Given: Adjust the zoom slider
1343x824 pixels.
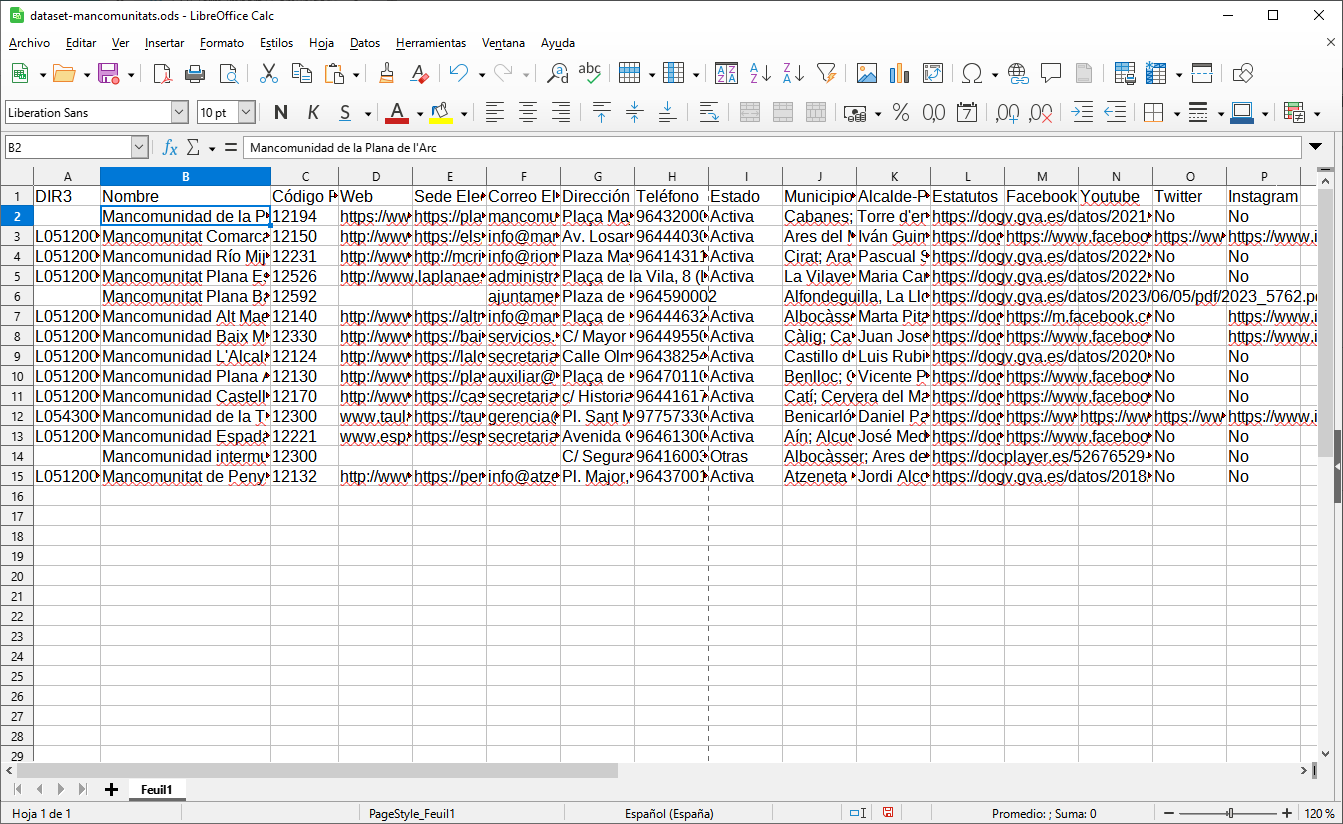Looking at the screenshot, I should pos(1231,813).
